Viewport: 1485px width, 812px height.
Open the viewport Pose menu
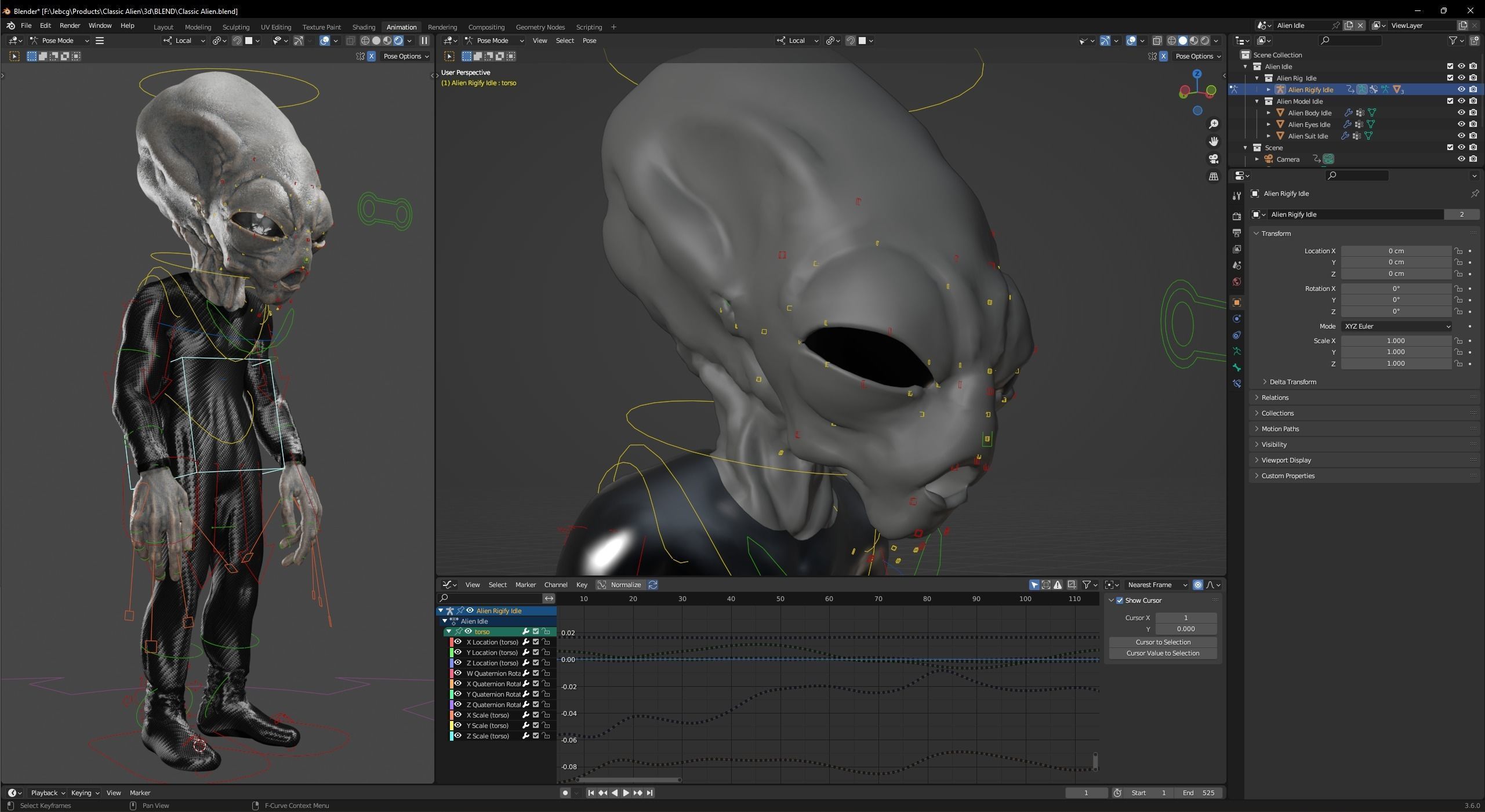pyautogui.click(x=589, y=41)
